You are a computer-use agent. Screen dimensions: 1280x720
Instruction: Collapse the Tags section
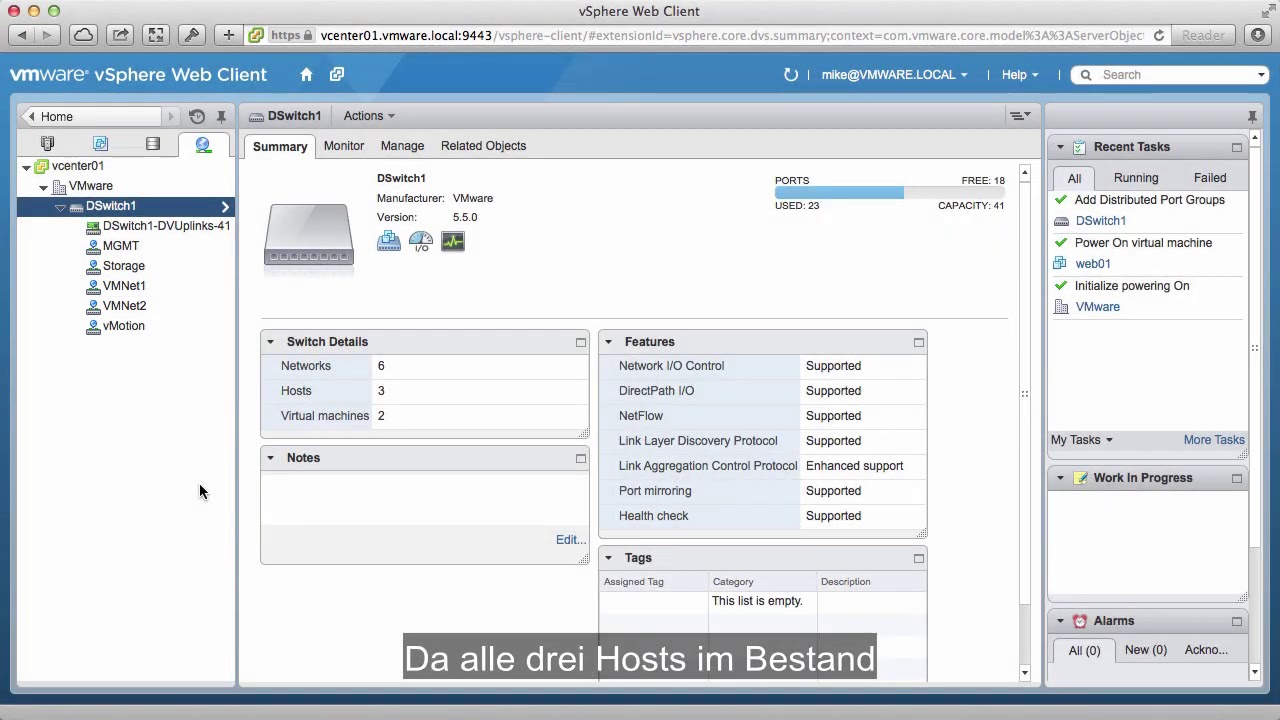[608, 558]
